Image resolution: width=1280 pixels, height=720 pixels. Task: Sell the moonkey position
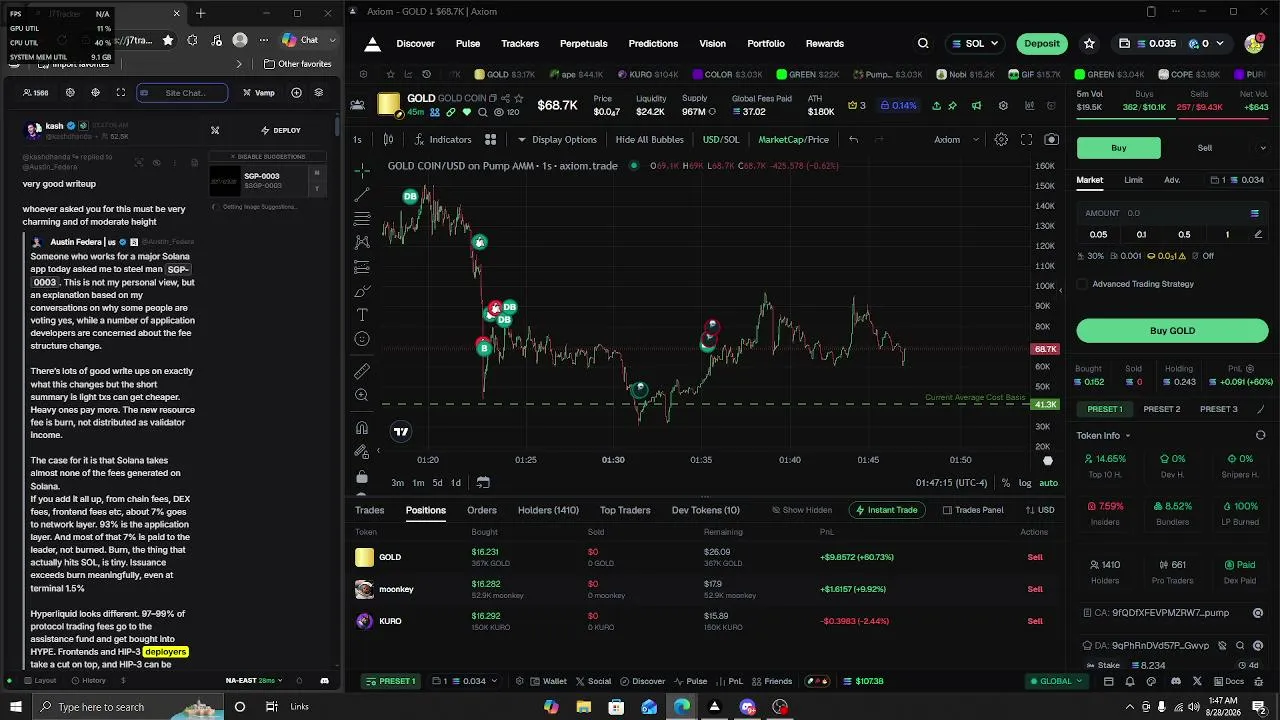[x=1035, y=589]
